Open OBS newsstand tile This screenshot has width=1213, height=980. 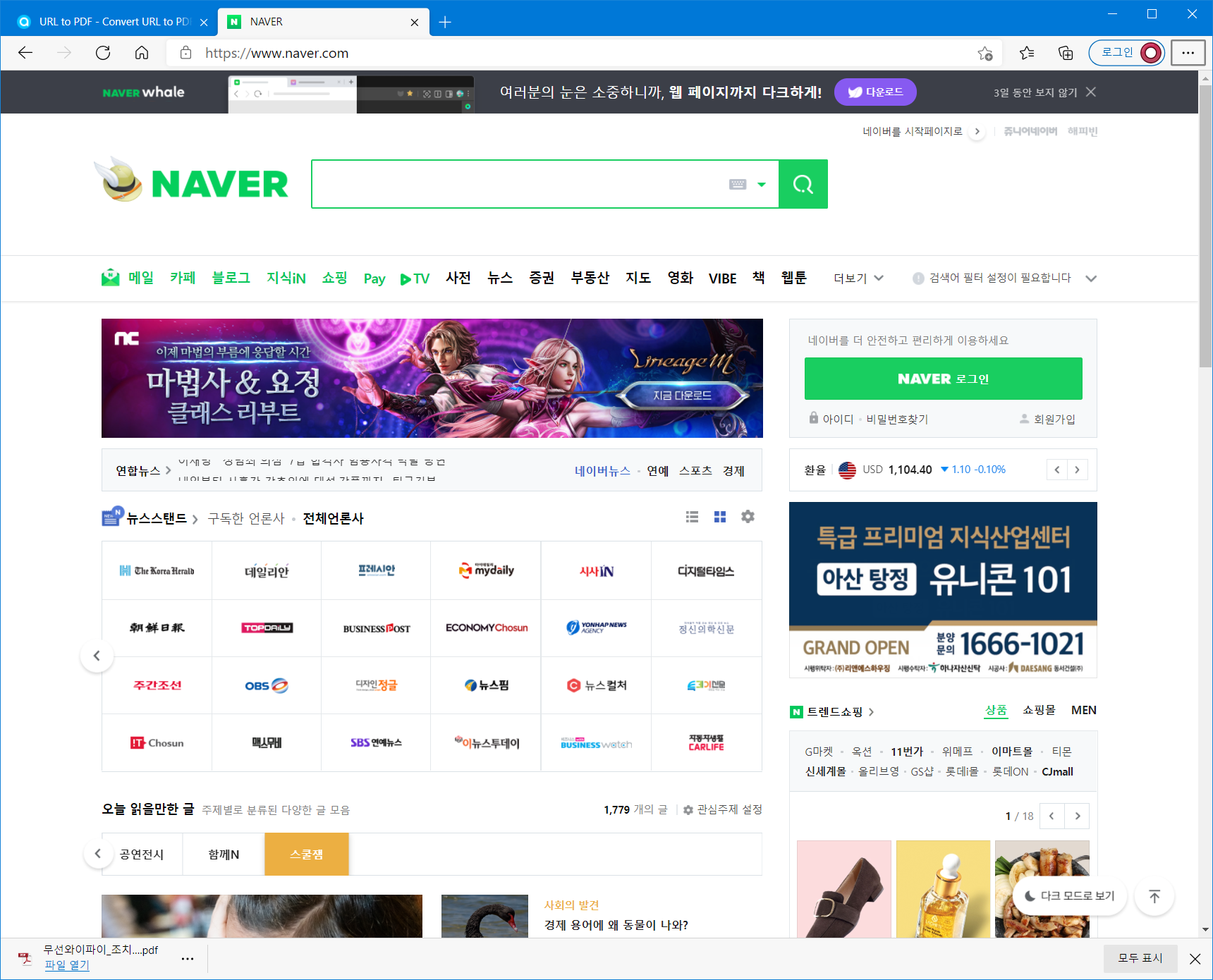coord(267,685)
